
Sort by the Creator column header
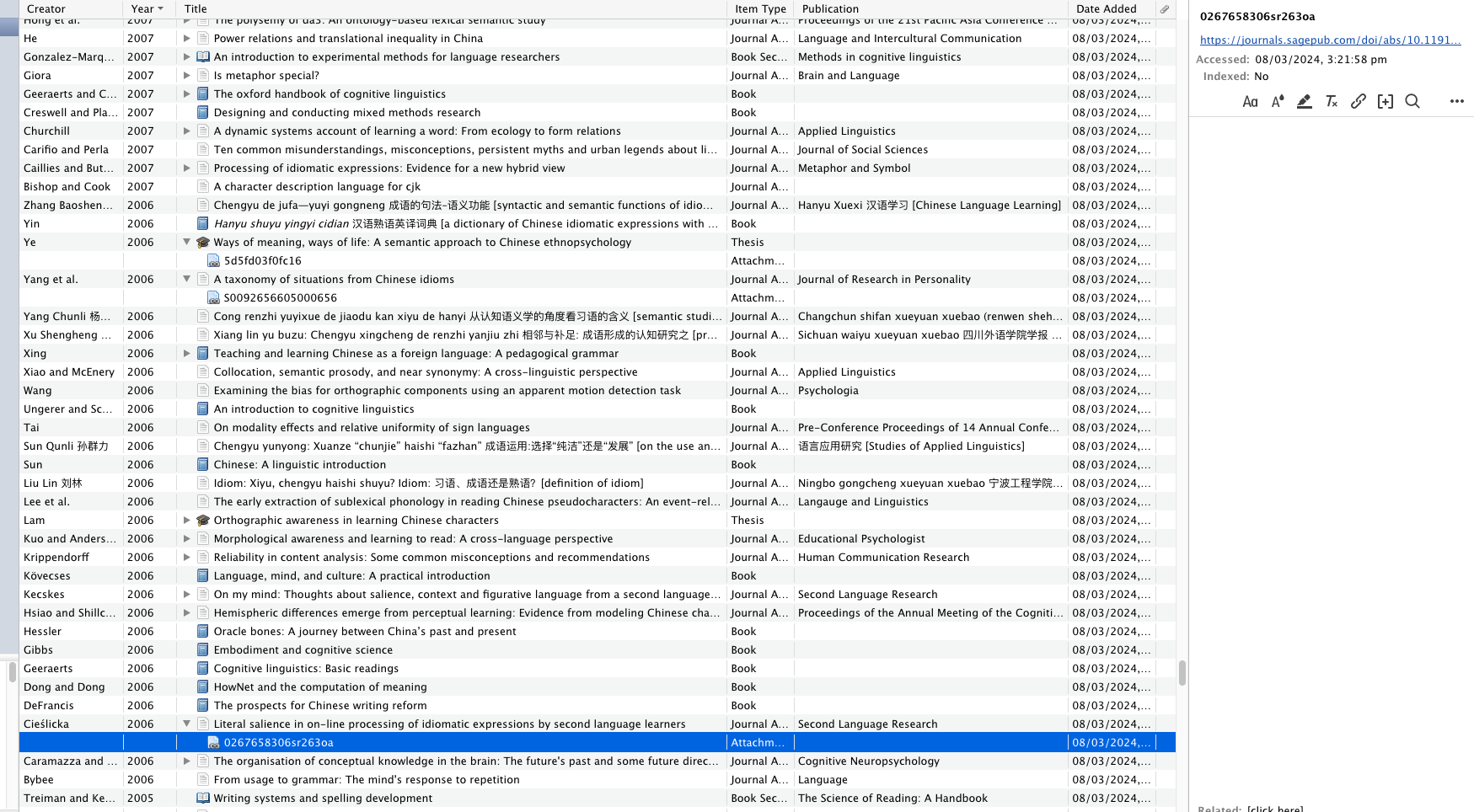tap(71, 9)
